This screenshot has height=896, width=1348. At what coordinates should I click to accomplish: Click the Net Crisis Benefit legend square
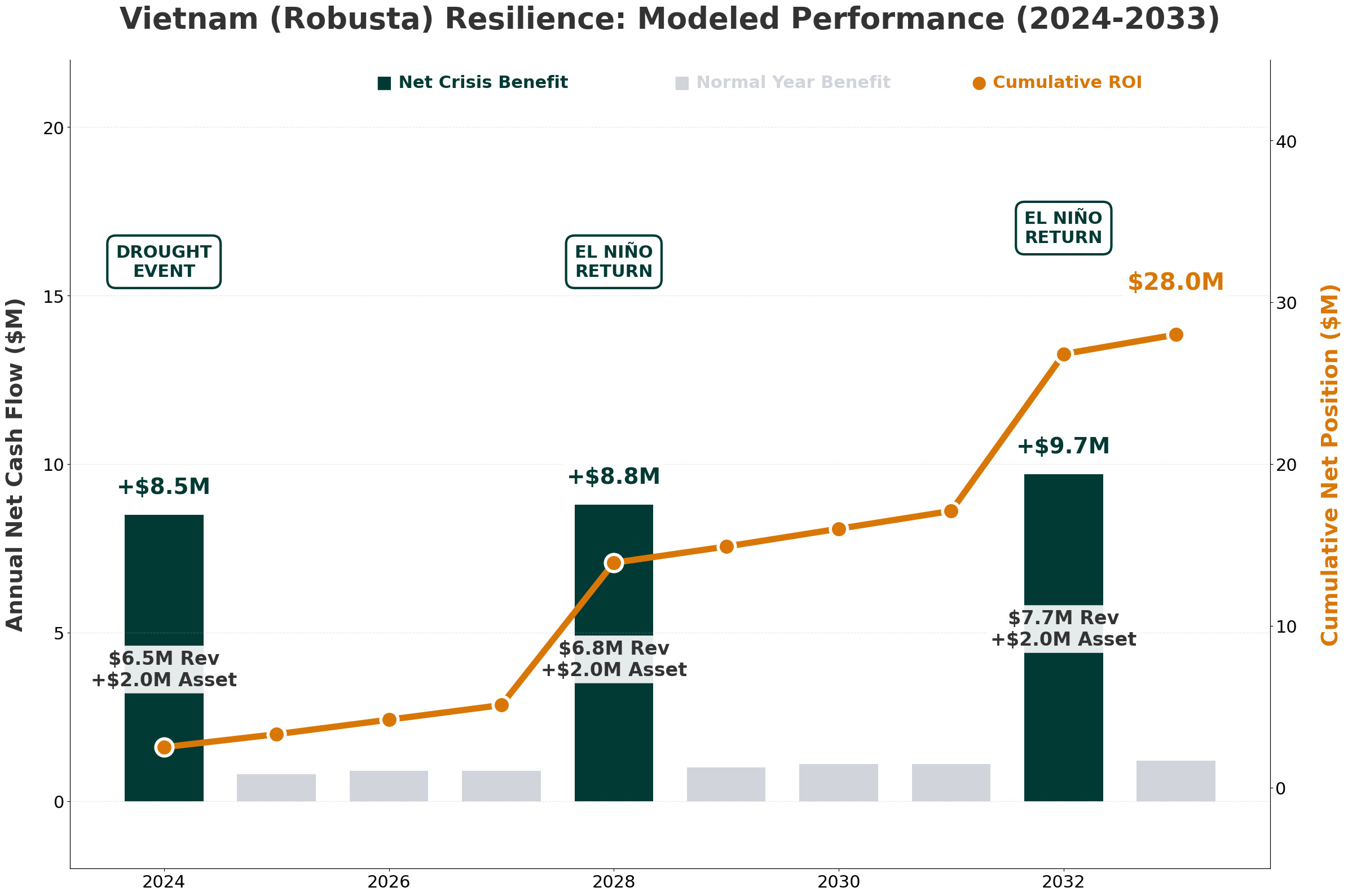point(384,83)
